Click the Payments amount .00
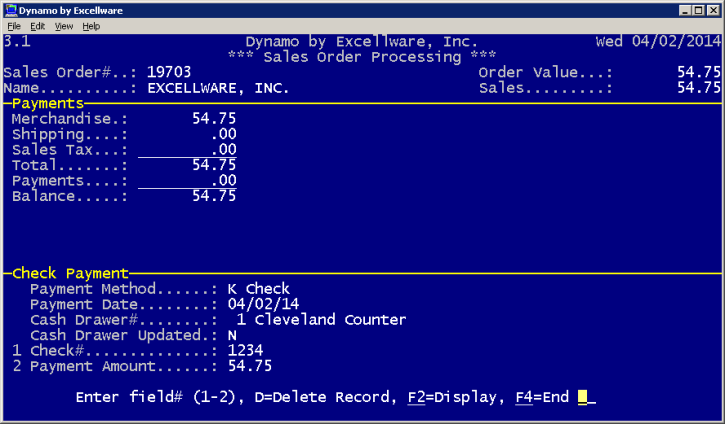Screen dimensions: 725x424 click(224, 180)
